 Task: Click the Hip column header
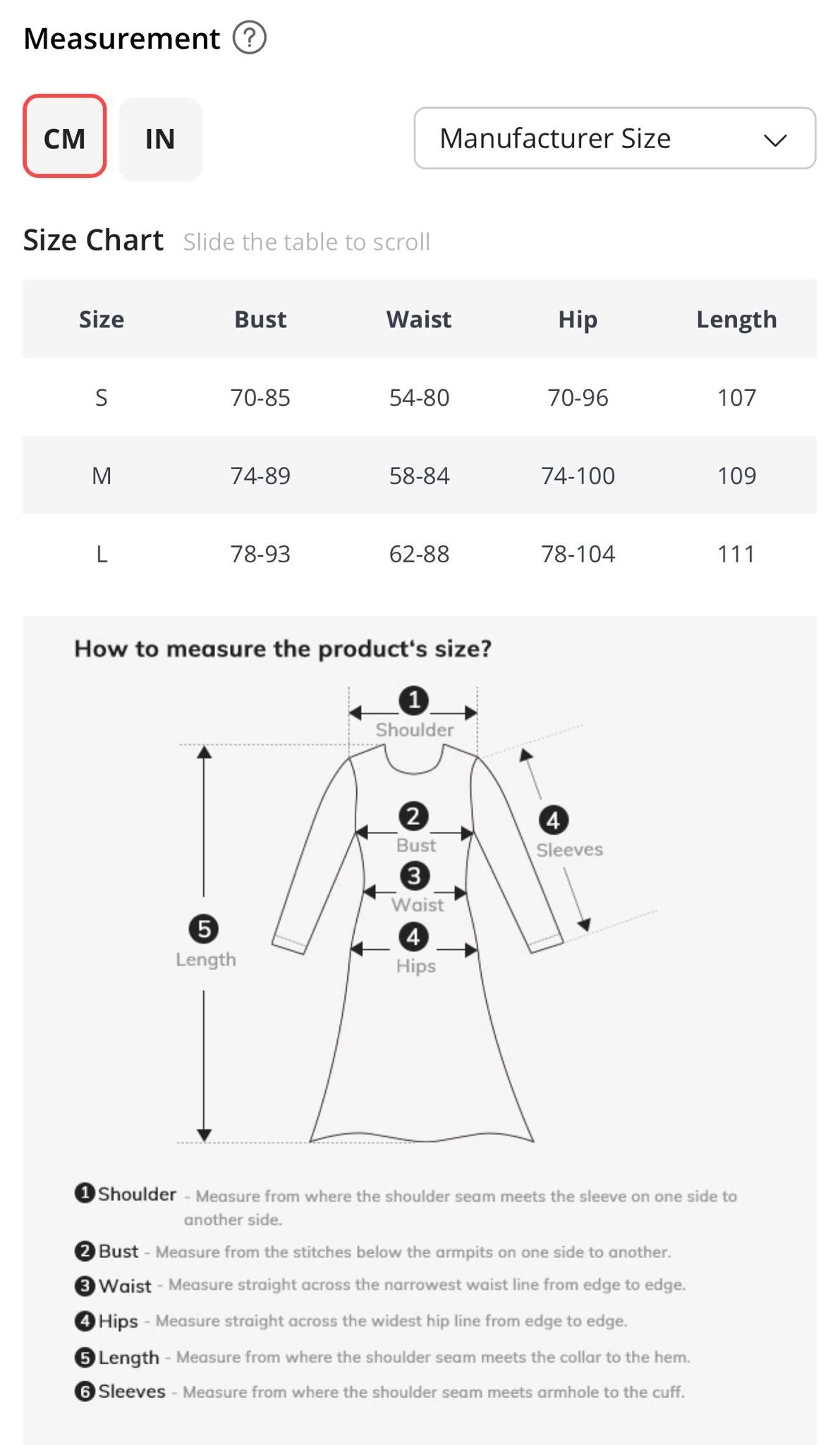pos(578,320)
